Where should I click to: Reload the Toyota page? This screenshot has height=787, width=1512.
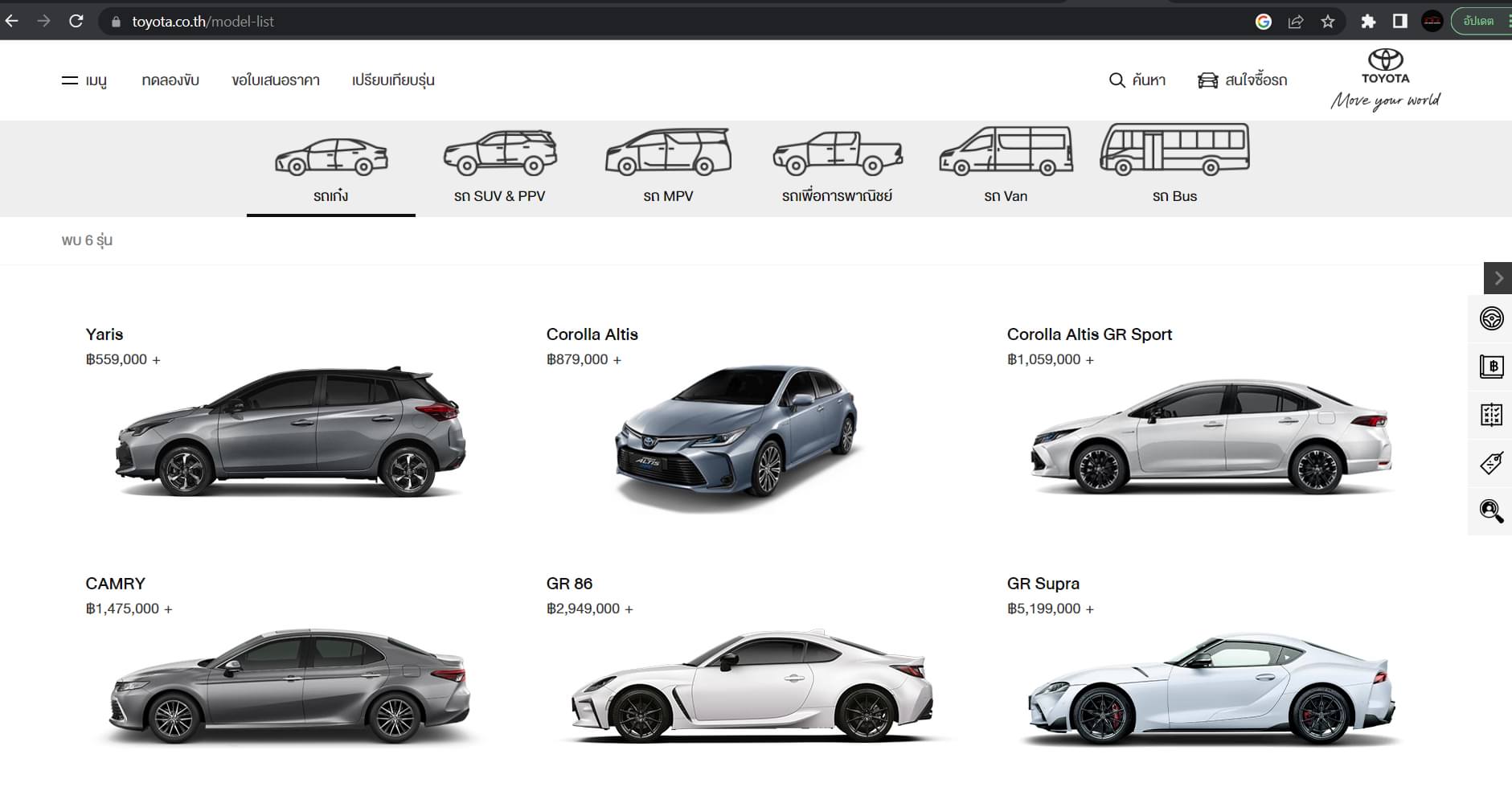tap(76, 22)
